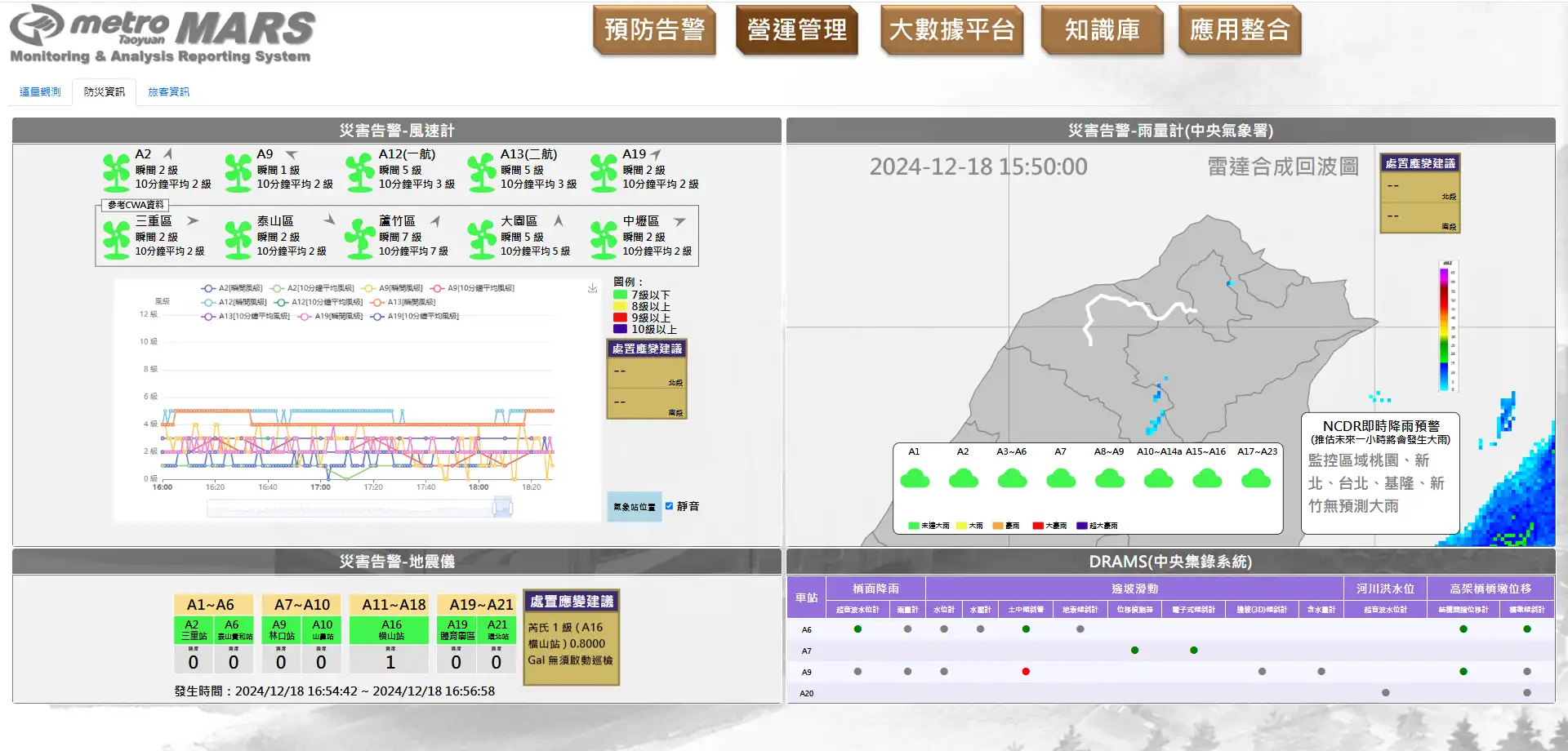Click the A9 林口站 seismograph cell

click(281, 629)
